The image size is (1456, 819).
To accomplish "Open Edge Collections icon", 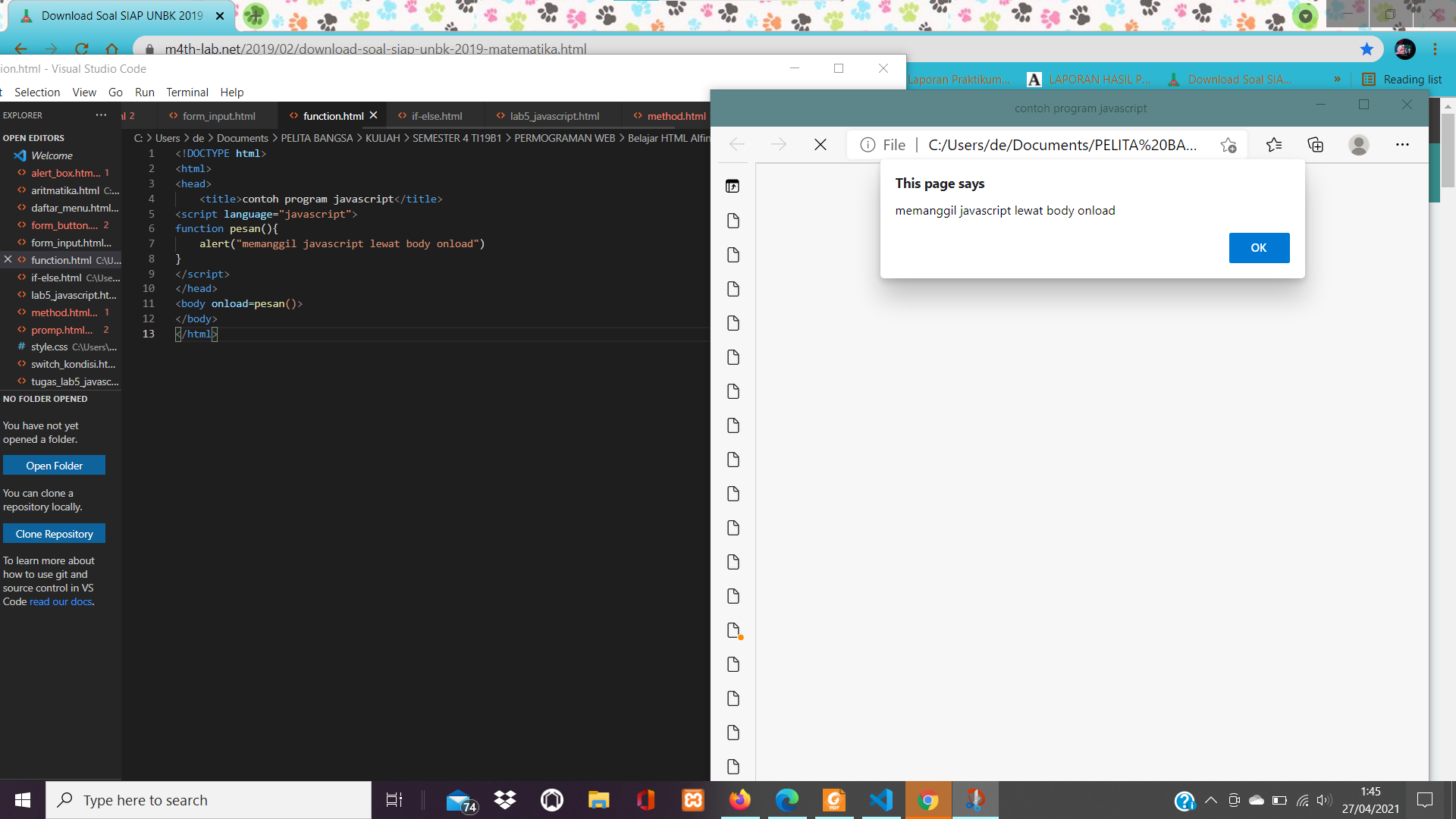I will [1315, 145].
